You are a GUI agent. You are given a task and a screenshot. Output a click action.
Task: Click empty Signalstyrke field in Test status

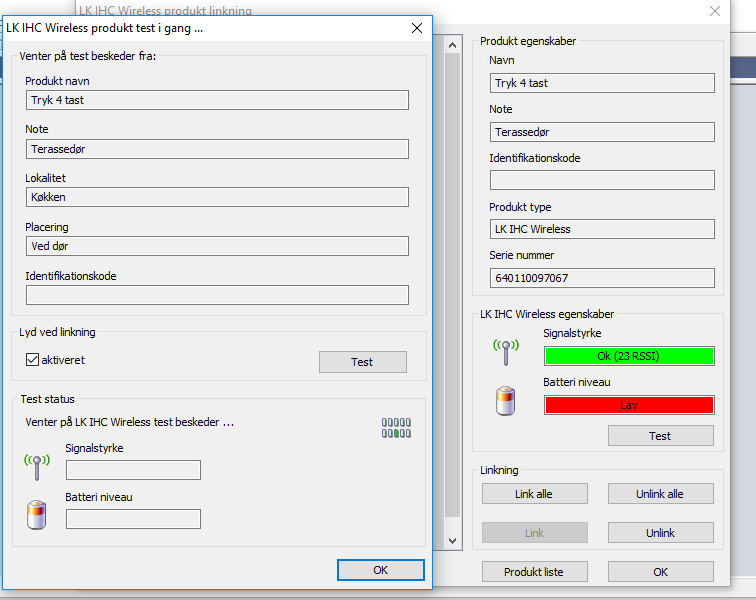pyautogui.click(x=134, y=470)
